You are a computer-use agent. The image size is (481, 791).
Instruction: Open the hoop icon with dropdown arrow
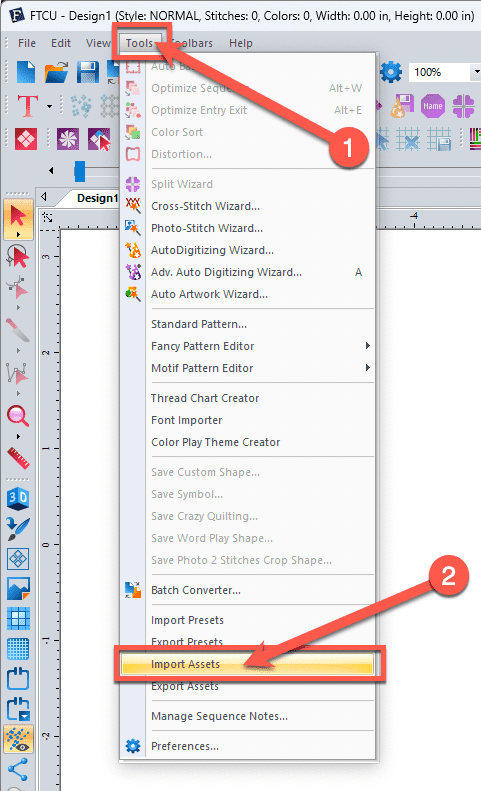point(18,709)
